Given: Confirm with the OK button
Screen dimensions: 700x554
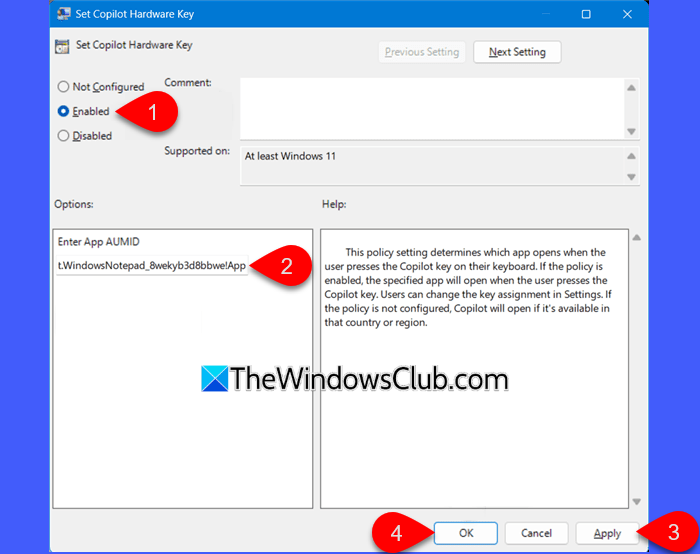Looking at the screenshot, I should (x=466, y=533).
